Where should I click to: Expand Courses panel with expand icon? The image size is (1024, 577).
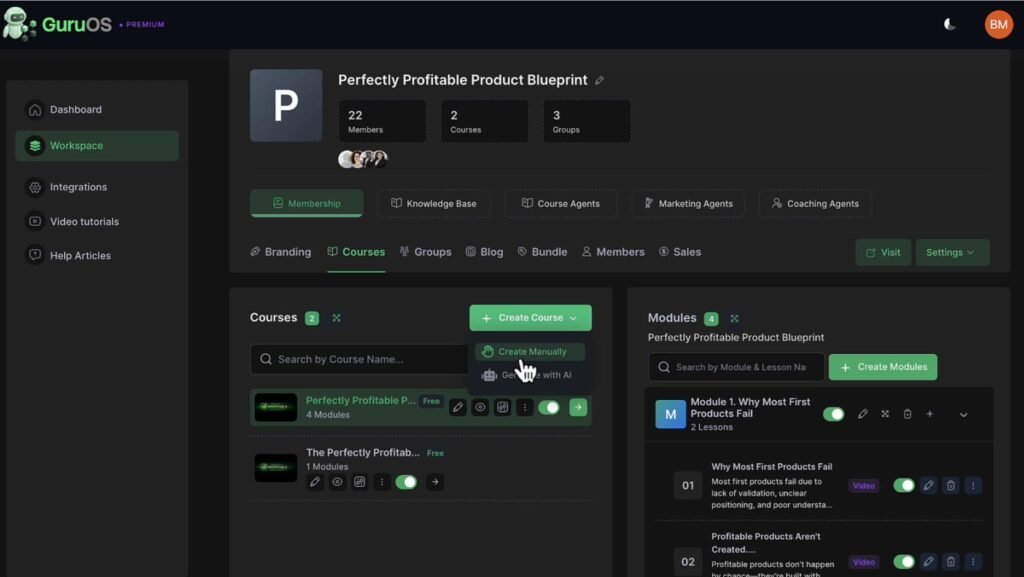(x=336, y=318)
